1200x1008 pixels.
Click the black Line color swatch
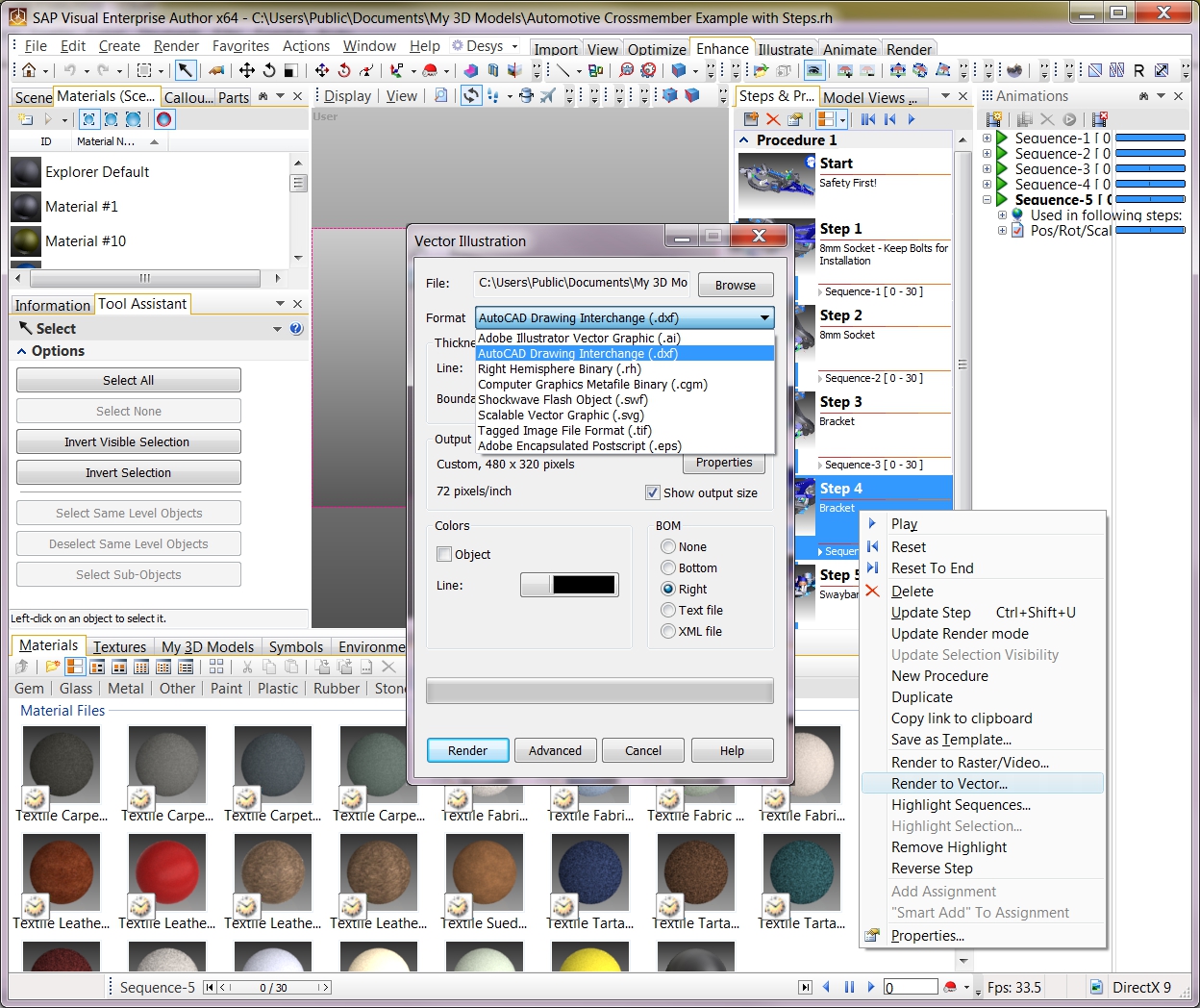(x=584, y=585)
